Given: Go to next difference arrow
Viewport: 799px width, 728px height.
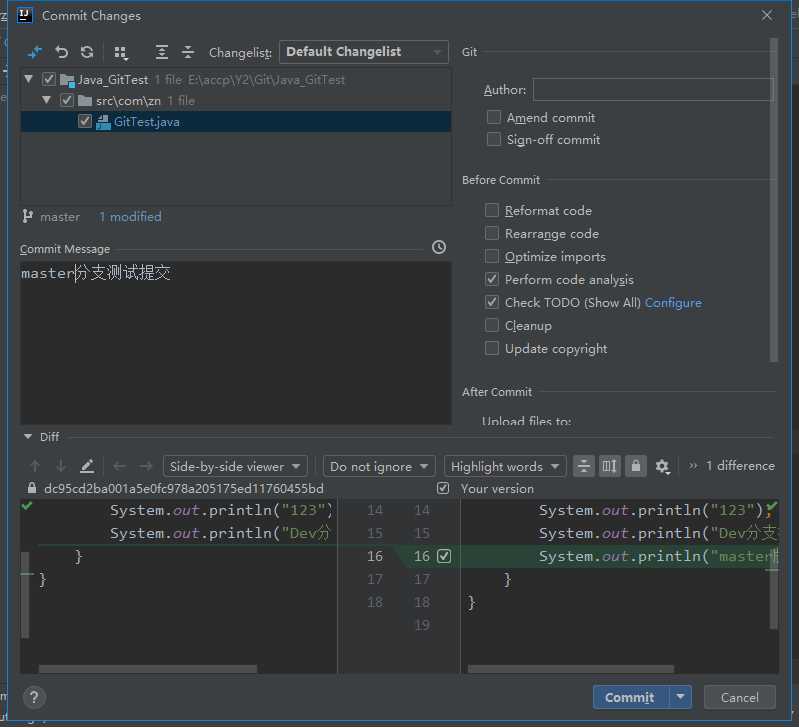Looking at the screenshot, I should point(61,466).
